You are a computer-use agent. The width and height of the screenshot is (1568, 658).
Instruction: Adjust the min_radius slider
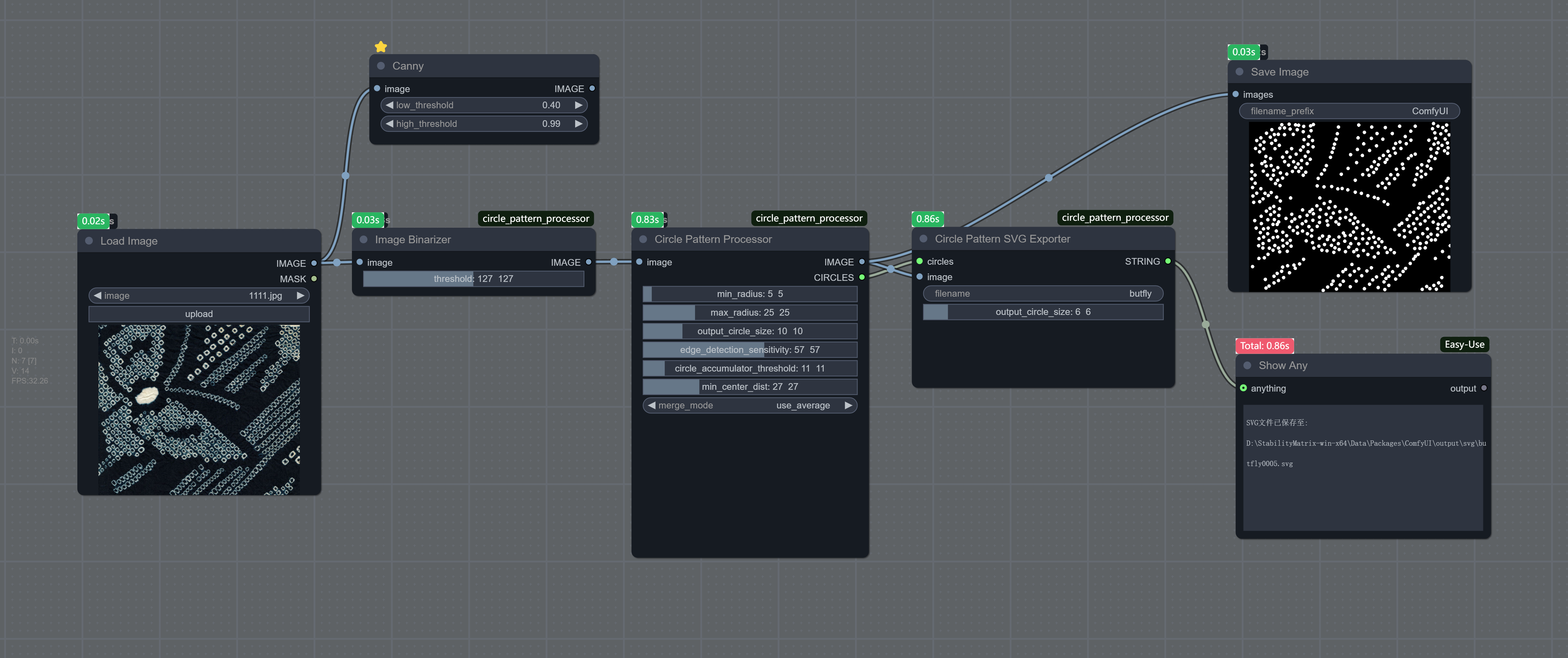pyautogui.click(x=750, y=294)
